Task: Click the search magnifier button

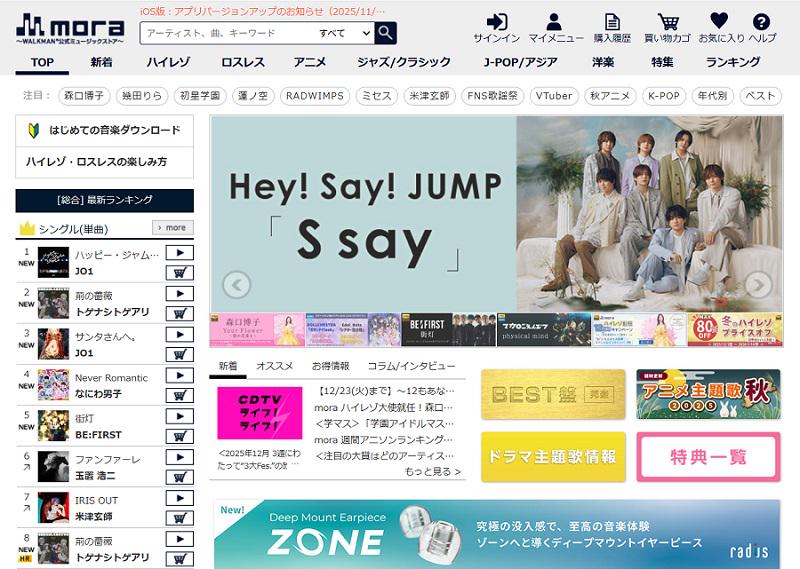Action: (385, 33)
